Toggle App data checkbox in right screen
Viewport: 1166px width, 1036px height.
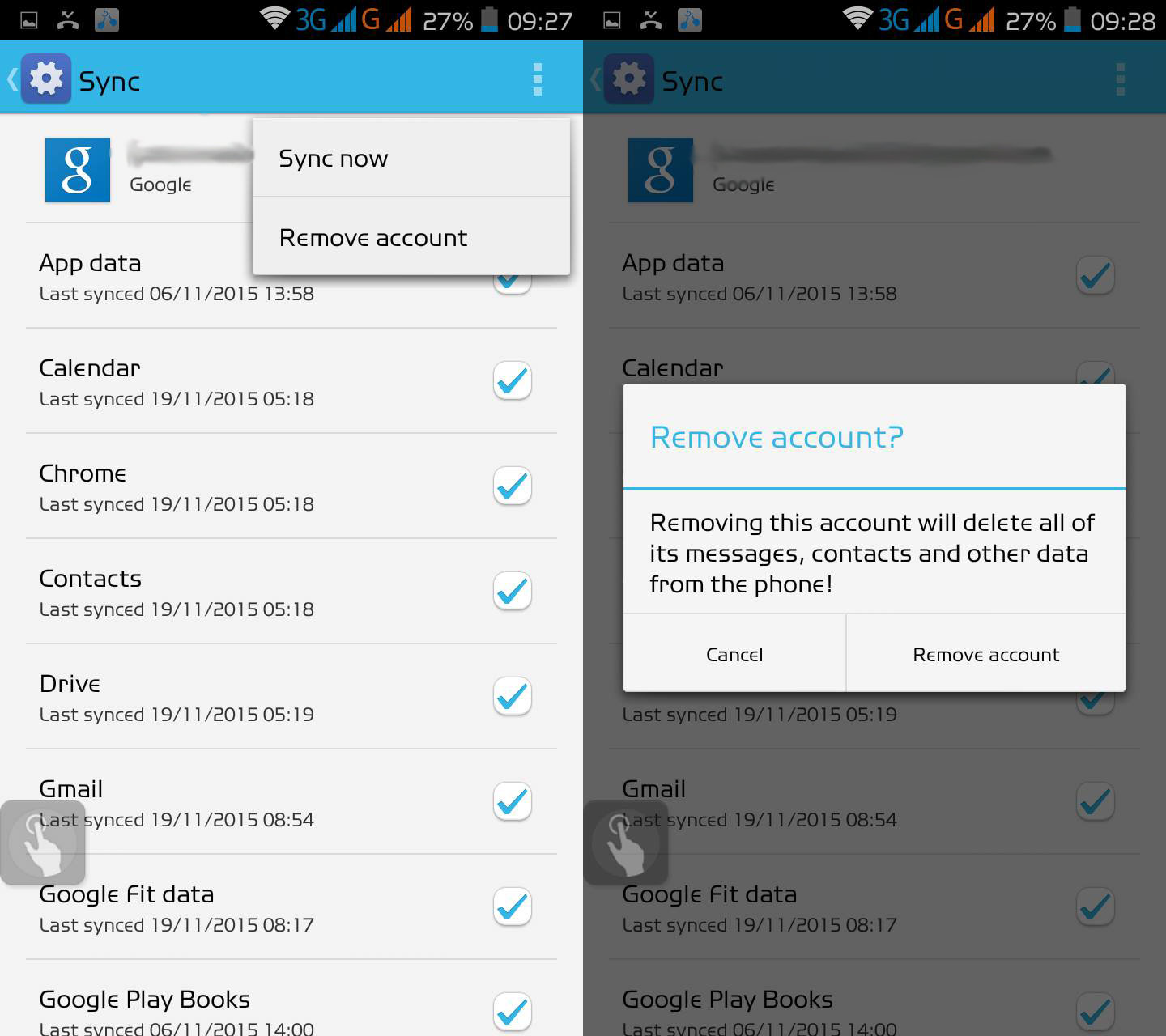pyautogui.click(x=1096, y=275)
